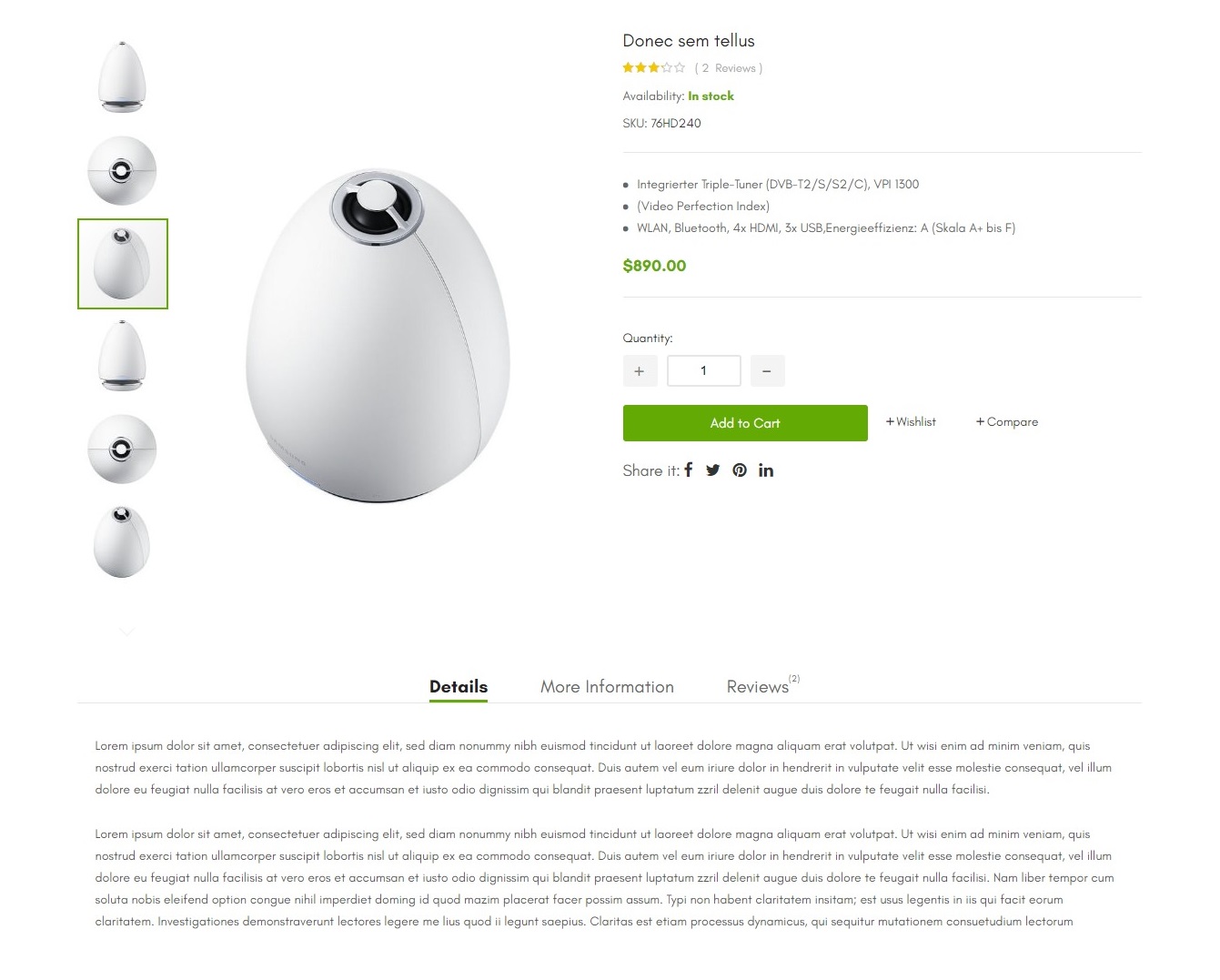The height and width of the screenshot is (980, 1220).
Task: Add product to Wishlist
Action: (911, 422)
